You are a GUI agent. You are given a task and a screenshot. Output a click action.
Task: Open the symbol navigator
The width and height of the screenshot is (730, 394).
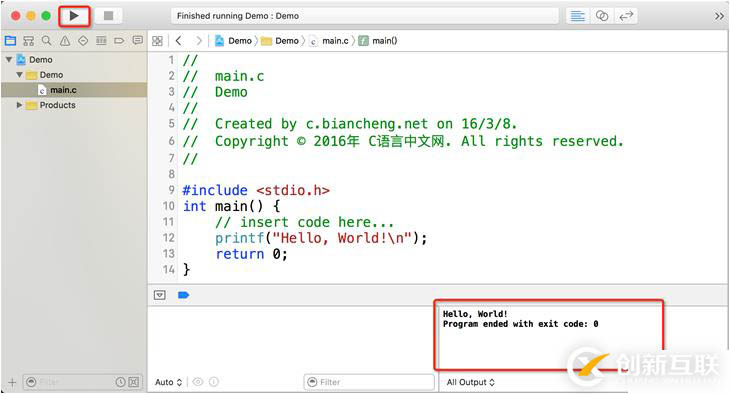coord(28,41)
